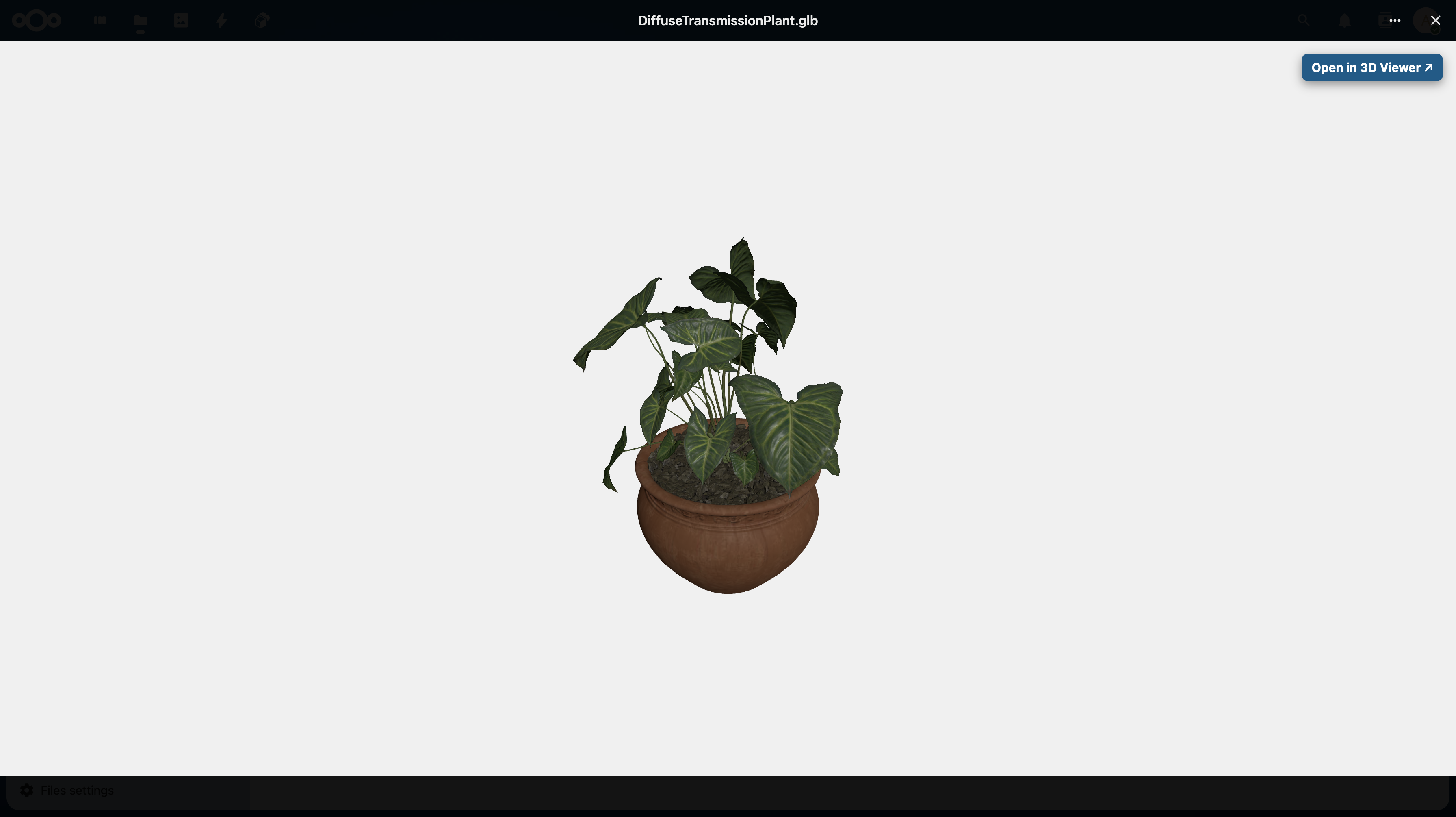The width and height of the screenshot is (1456, 817).
Task: Open the three-dots actions menu
Action: 1395,21
